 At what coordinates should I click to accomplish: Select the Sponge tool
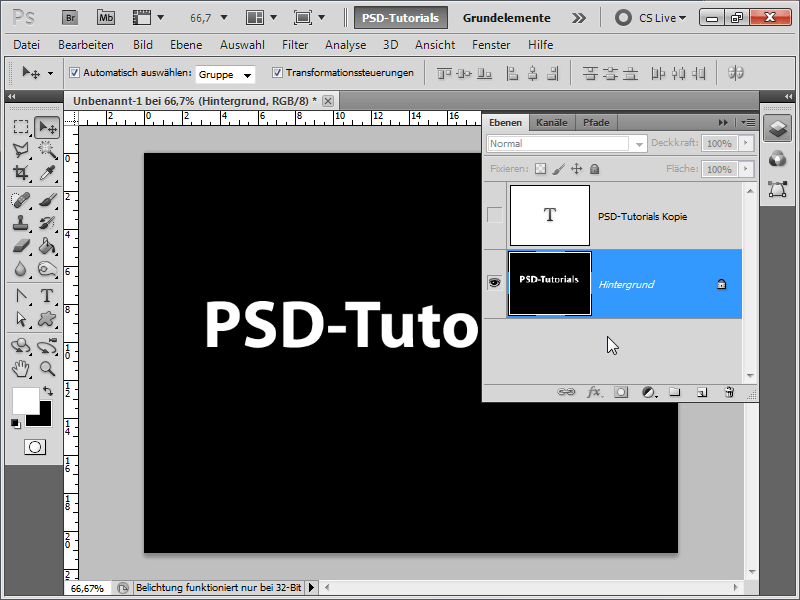click(x=47, y=269)
